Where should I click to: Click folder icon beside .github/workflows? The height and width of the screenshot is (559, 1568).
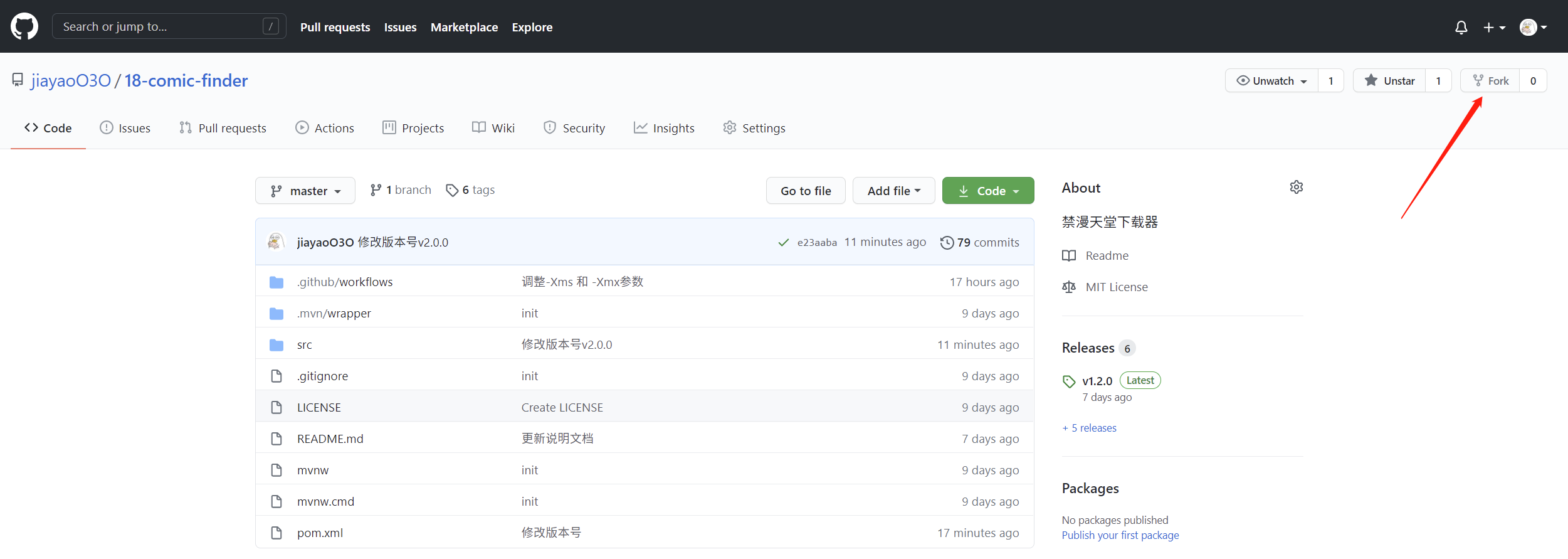[276, 282]
